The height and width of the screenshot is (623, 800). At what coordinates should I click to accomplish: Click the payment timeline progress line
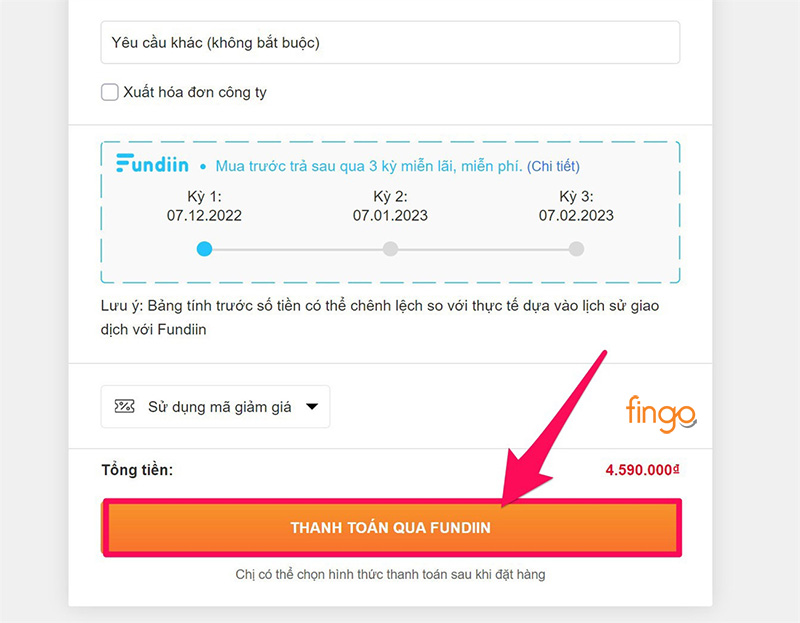pyautogui.click(x=390, y=250)
